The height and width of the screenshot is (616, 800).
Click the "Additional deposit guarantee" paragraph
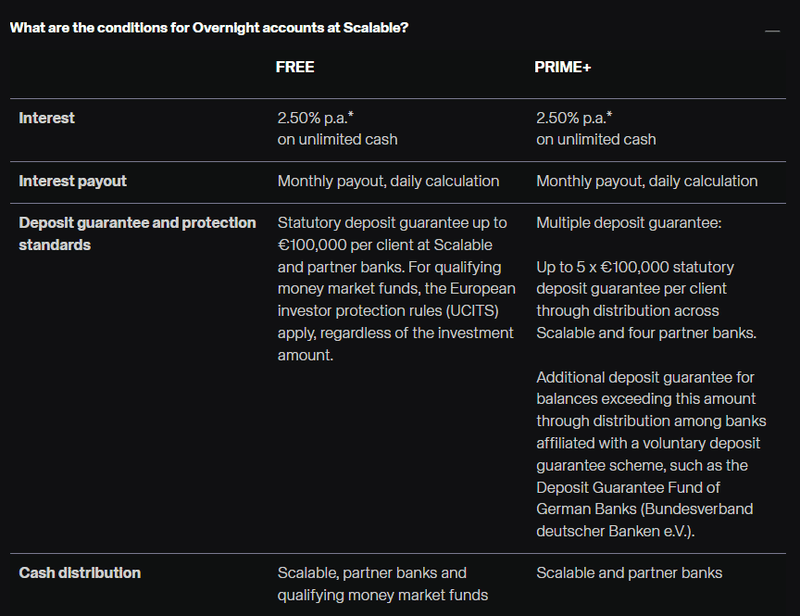650,454
